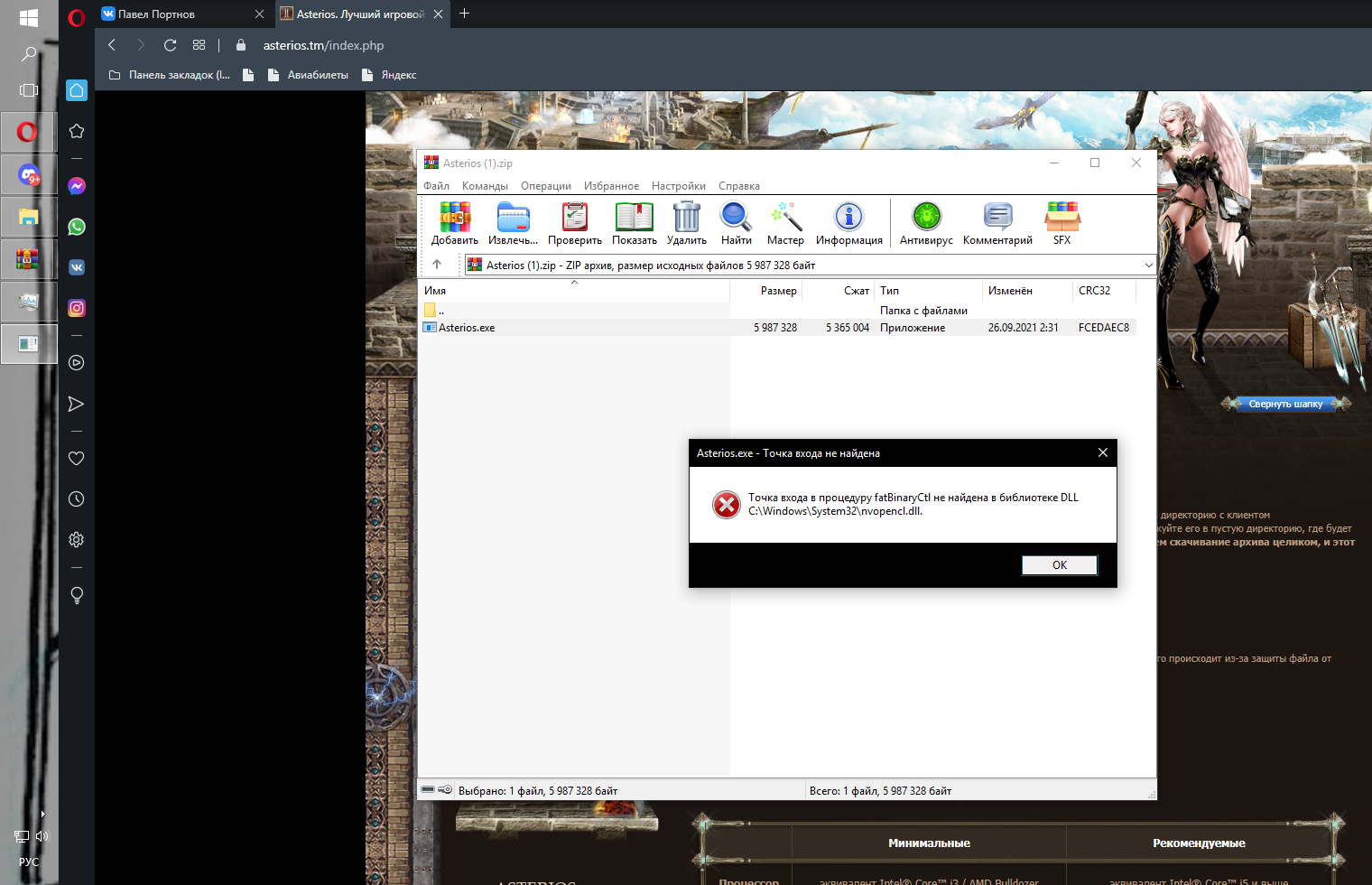Click the Свернуть шапку link
Screen dimensions: 1372x885
tap(1285, 404)
